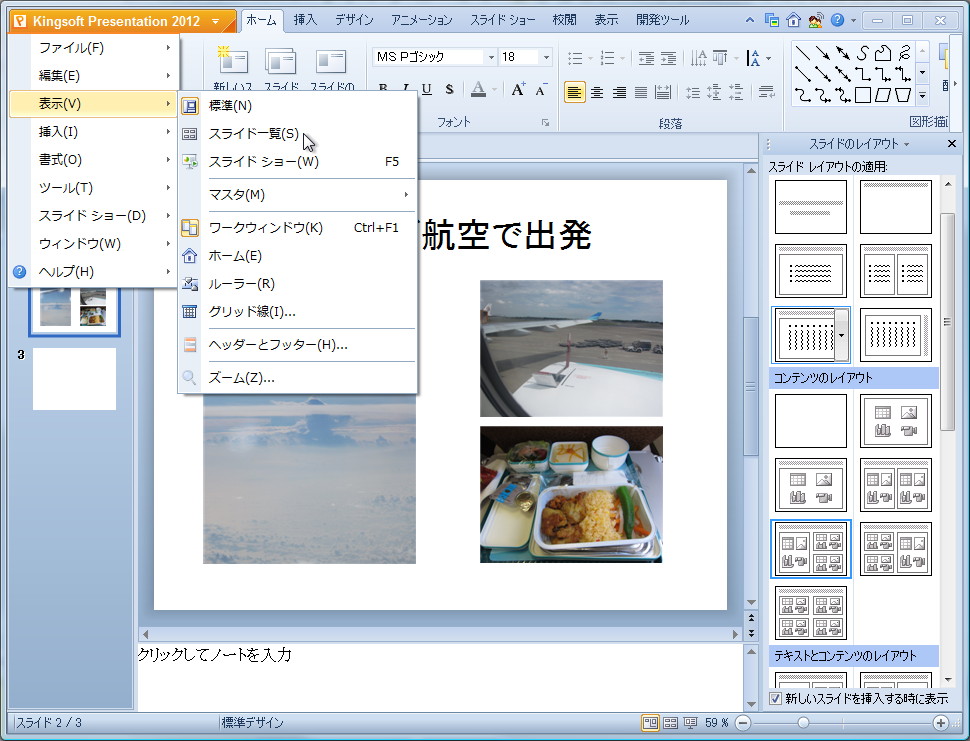Screen dimensions: 970x741
Task: Apply italic formatting
Action: (x=406, y=88)
